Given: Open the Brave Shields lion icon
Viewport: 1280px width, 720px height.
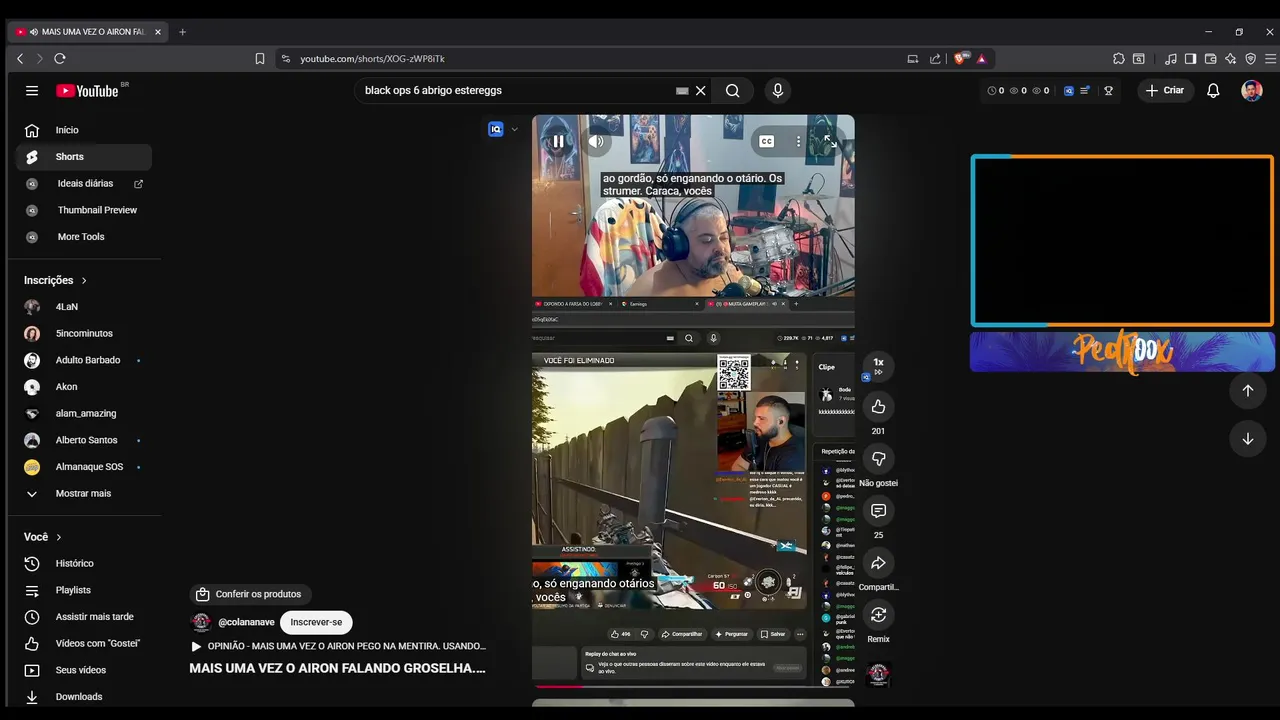Looking at the screenshot, I should pyautogui.click(x=962, y=59).
